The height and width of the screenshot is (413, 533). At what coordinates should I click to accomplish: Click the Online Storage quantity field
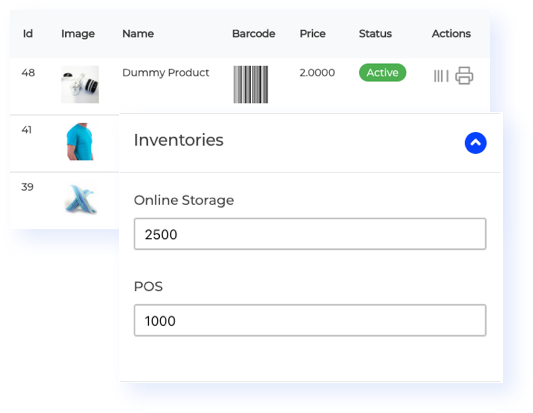[x=310, y=234]
